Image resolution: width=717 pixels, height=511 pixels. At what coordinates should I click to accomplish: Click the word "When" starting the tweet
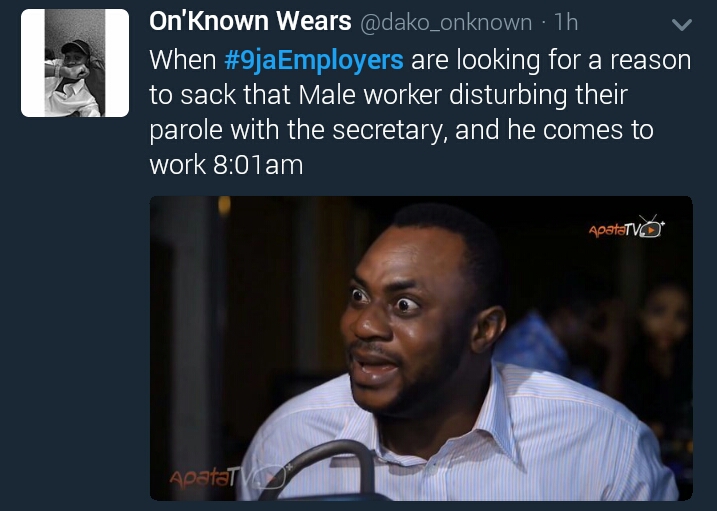[183, 60]
